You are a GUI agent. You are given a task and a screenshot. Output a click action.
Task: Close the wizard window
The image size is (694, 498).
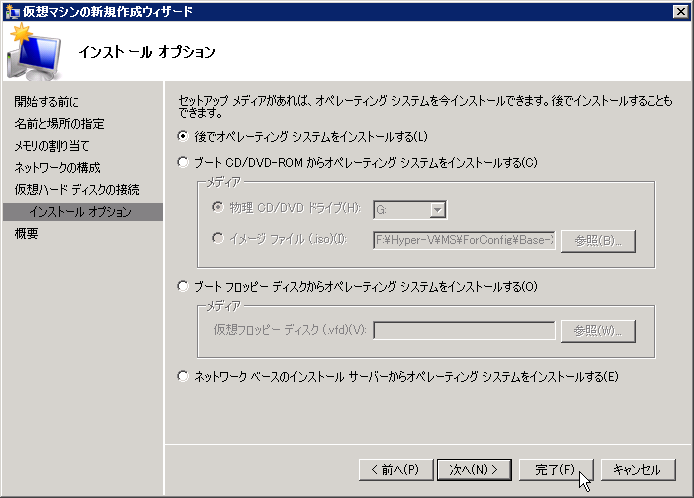point(680,11)
